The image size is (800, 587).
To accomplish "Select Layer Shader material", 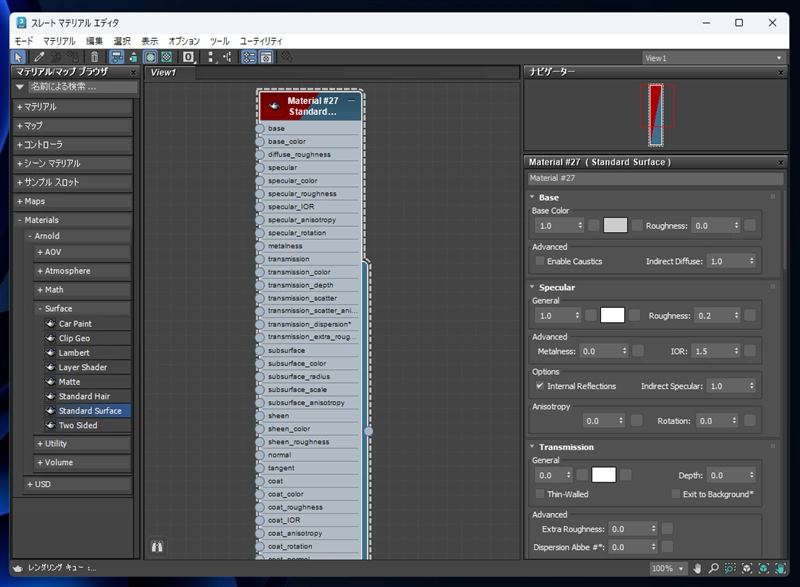I will [87, 367].
